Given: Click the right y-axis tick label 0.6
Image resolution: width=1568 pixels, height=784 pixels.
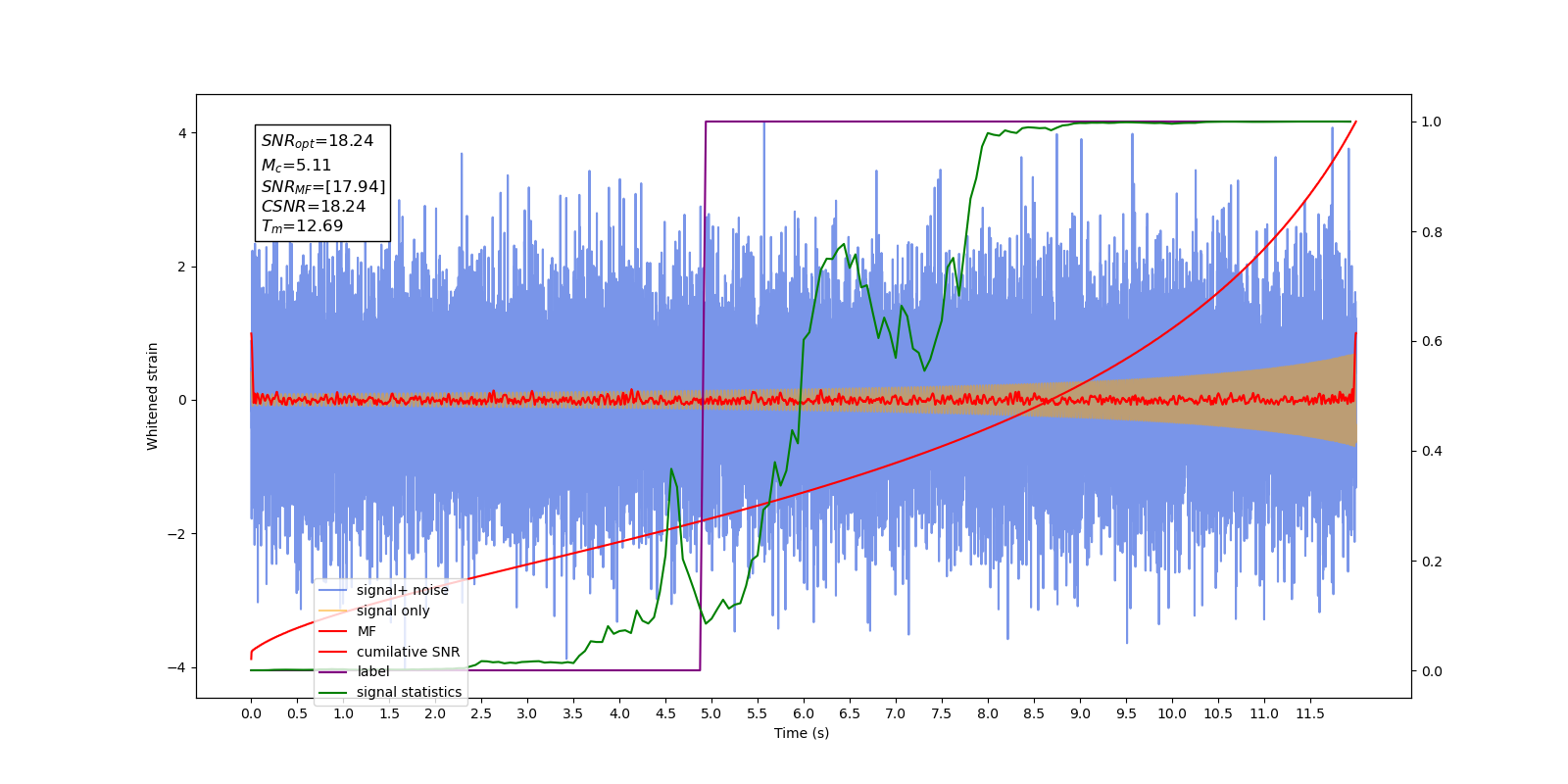Looking at the screenshot, I should pyautogui.click(x=1432, y=342).
